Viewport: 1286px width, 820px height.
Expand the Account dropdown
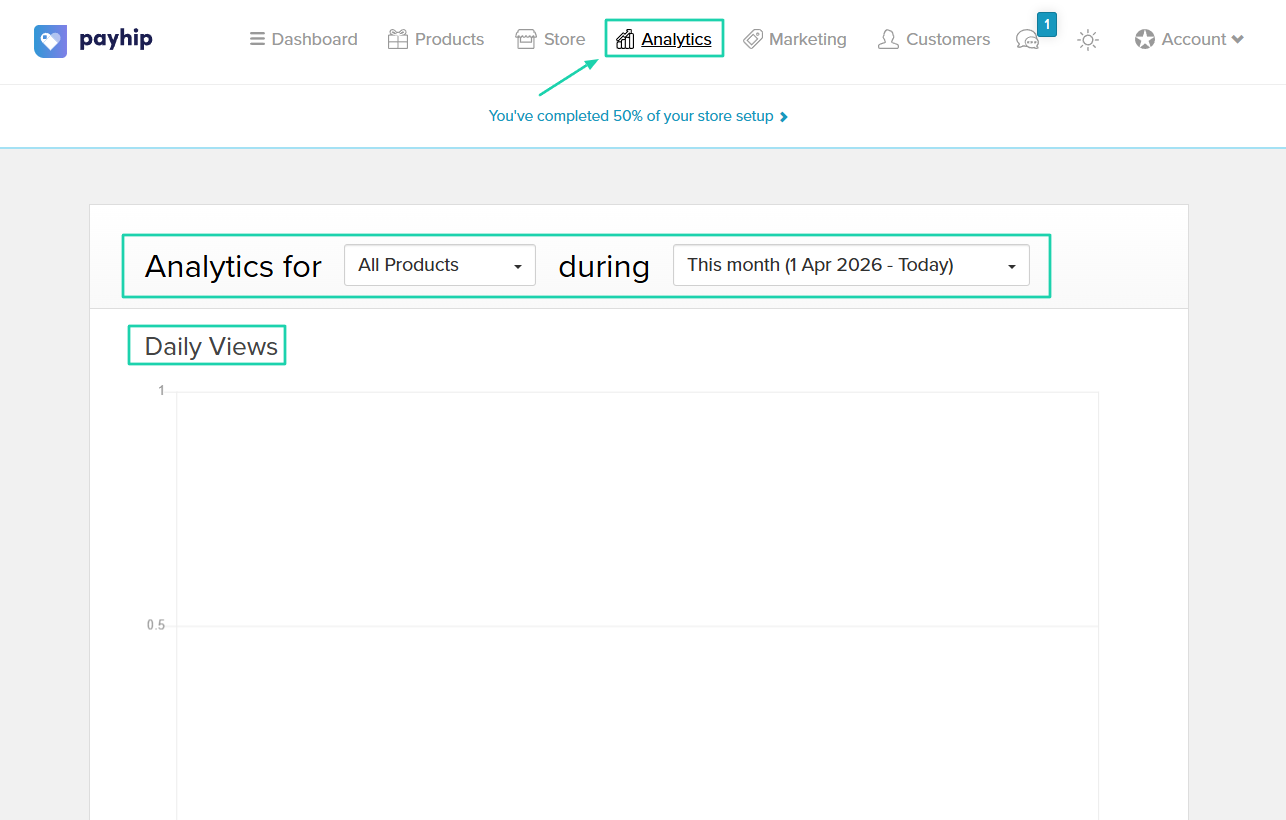[1190, 39]
